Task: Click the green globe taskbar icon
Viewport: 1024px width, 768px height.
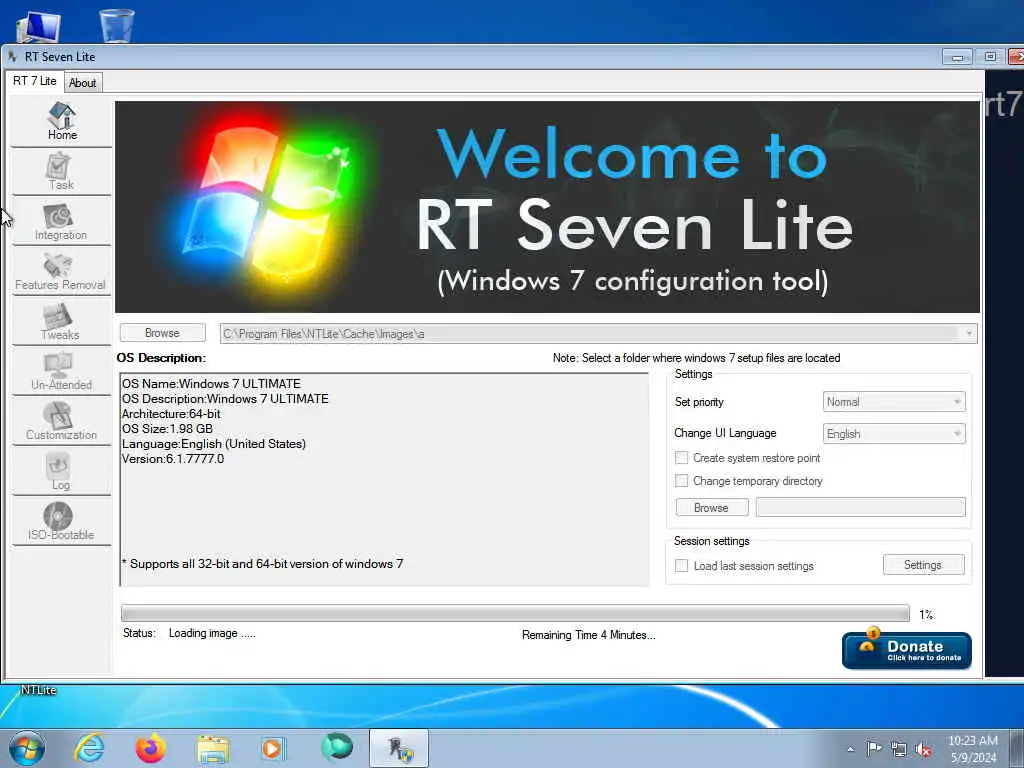Action: [337, 747]
